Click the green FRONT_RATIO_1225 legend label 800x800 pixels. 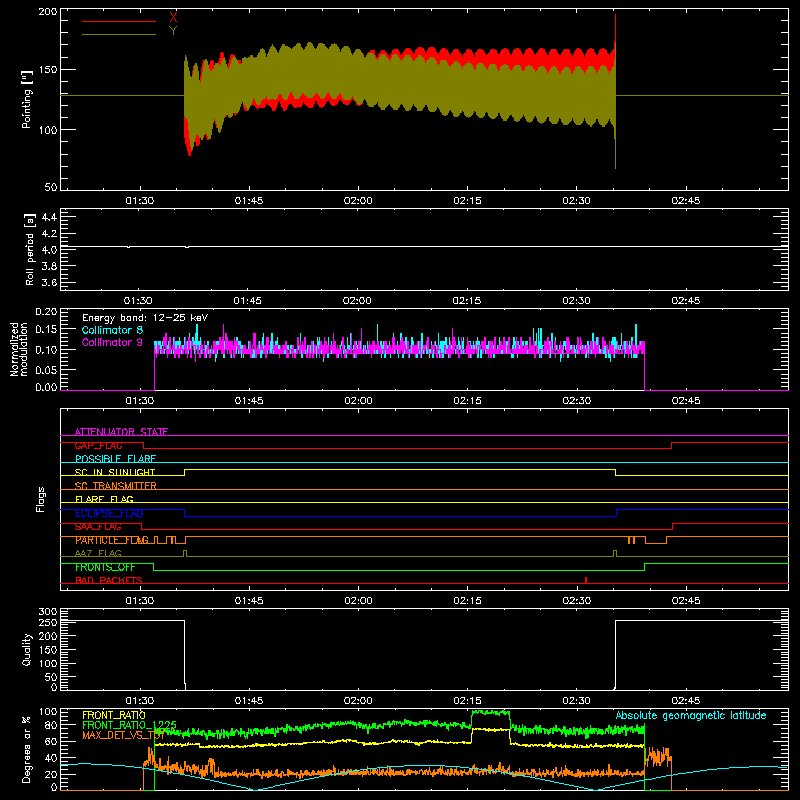(130, 725)
